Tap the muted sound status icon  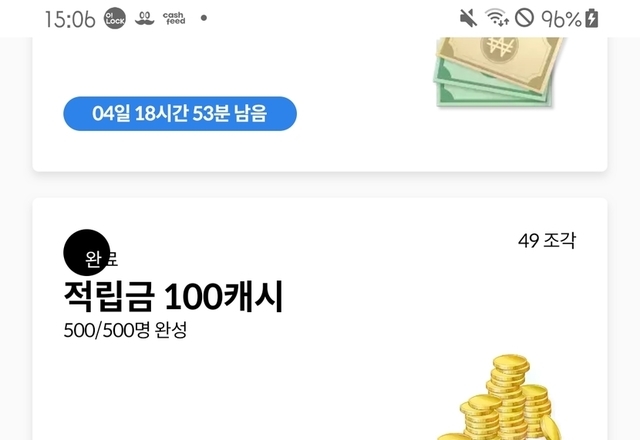tap(468, 18)
